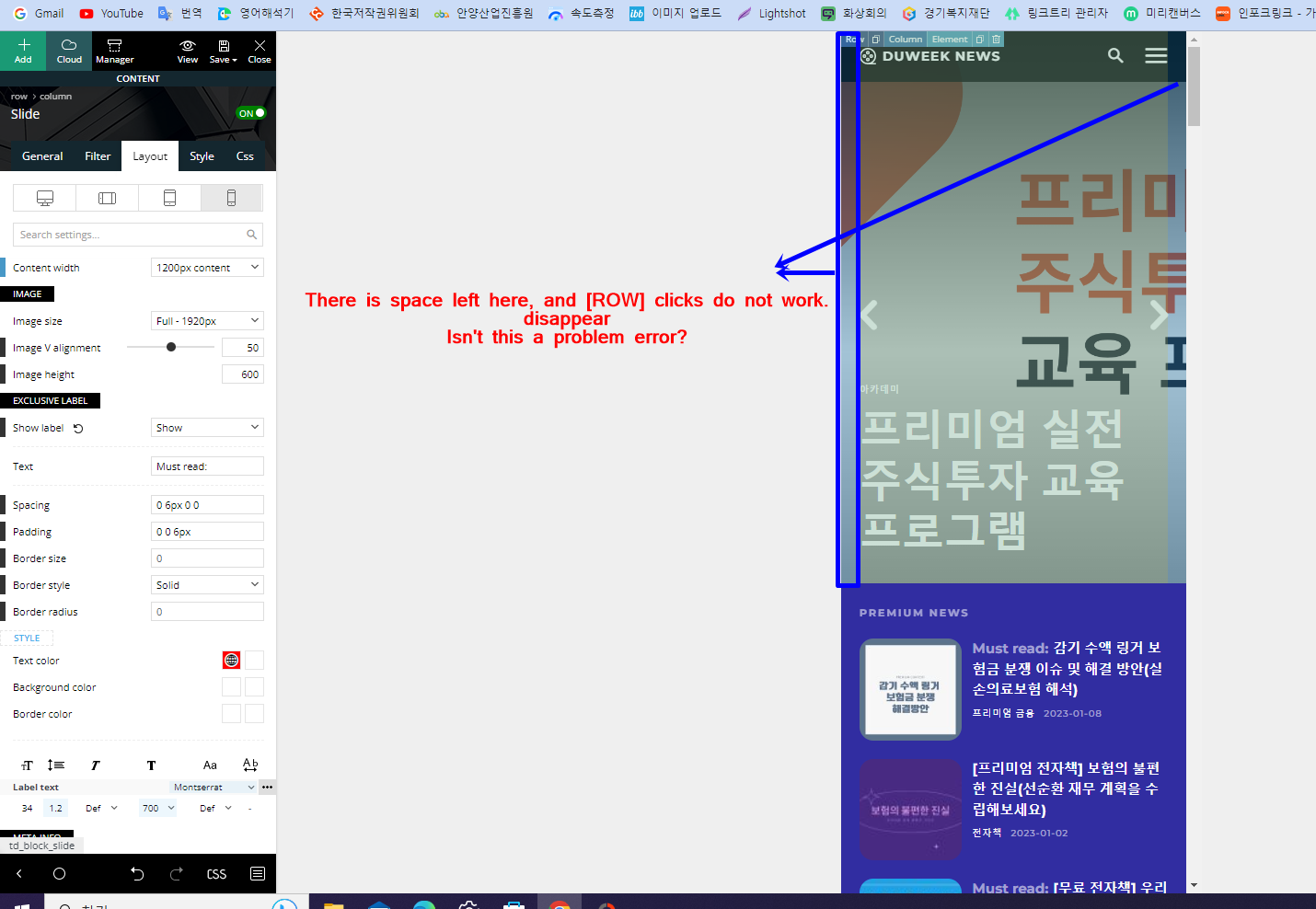Viewport: 1316px width, 909px height.
Task: Select the Column breadcrumb tab in preview
Action: (906, 40)
